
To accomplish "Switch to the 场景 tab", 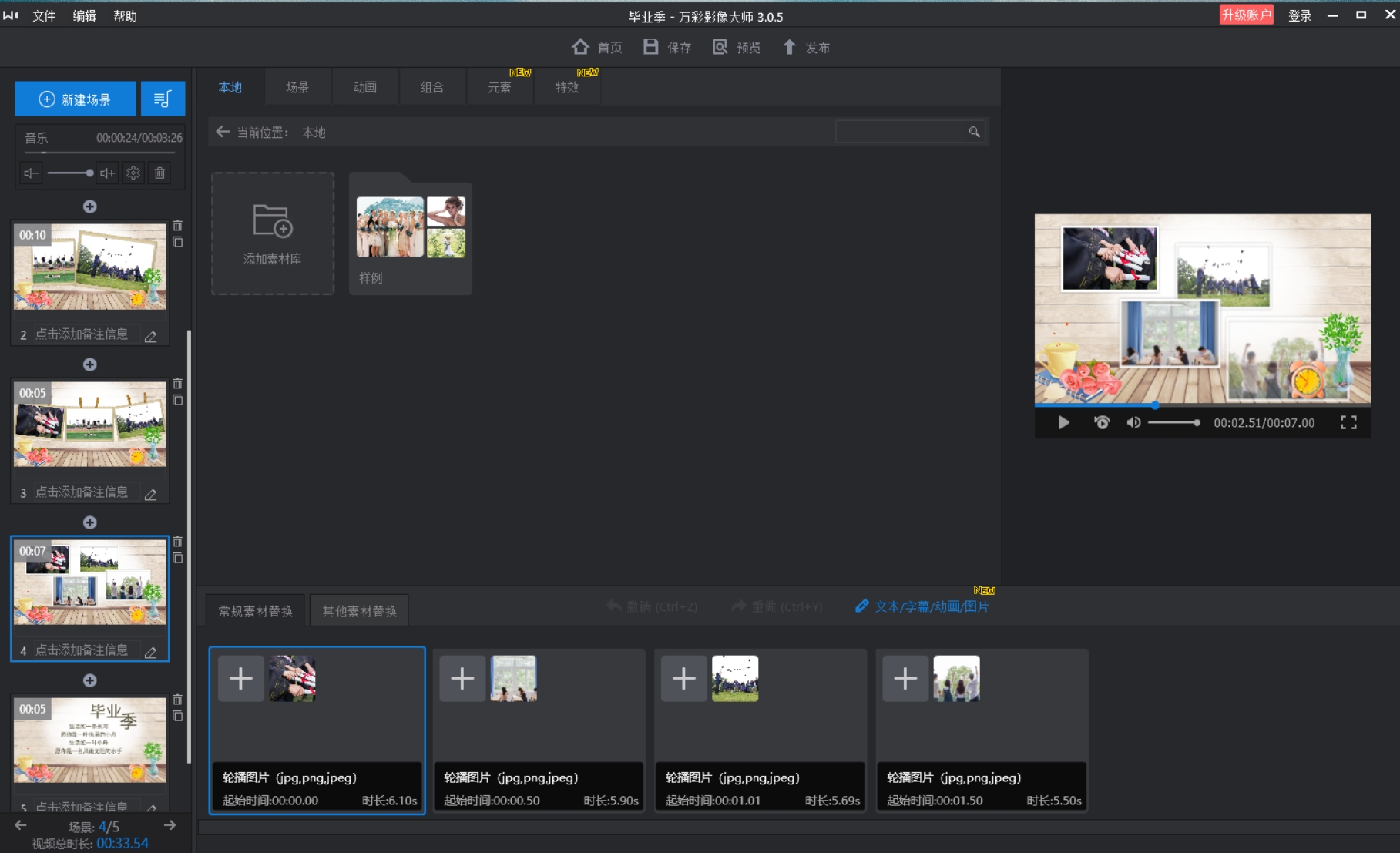I will 297,87.
